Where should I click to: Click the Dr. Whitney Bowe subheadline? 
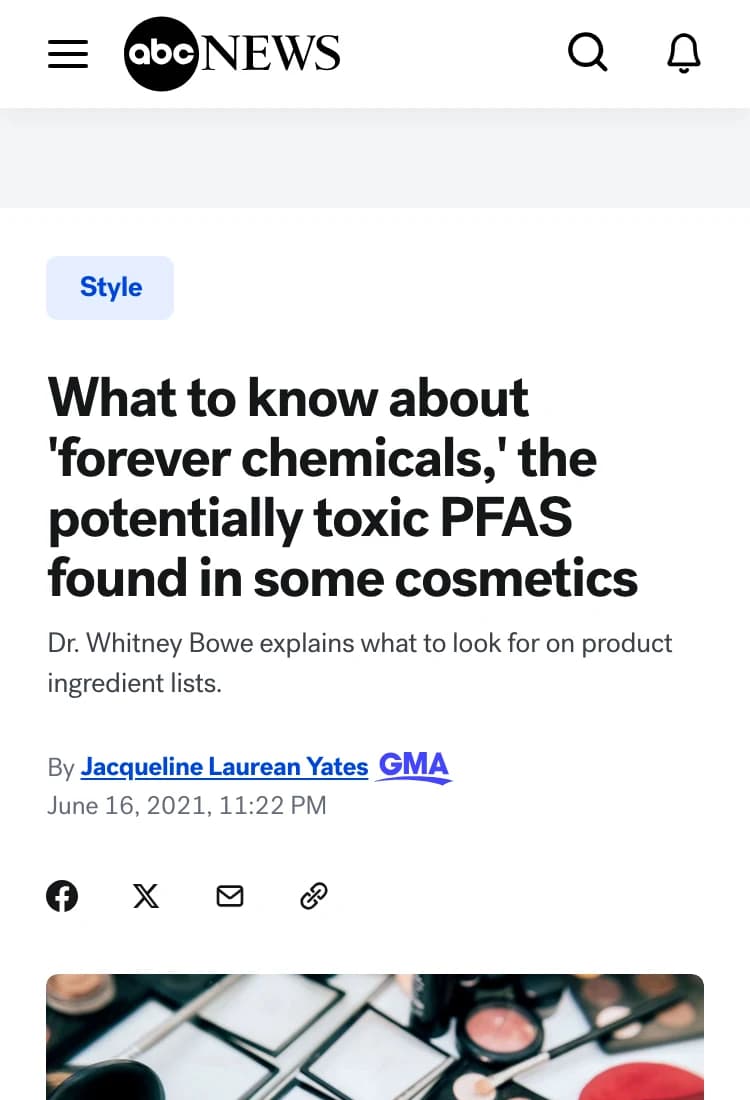(360, 662)
